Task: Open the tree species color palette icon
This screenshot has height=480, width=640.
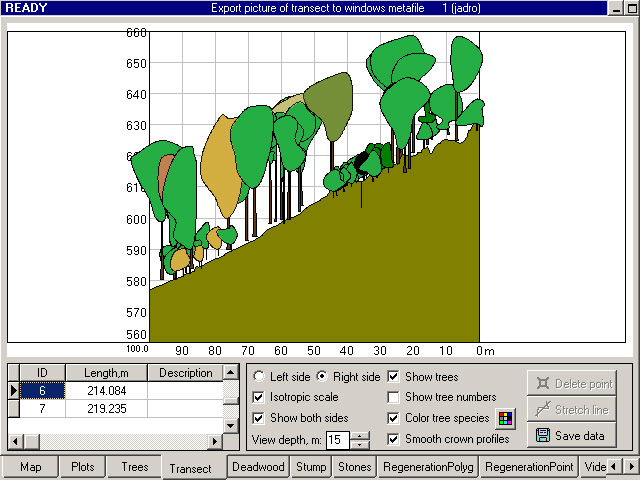Action: 505,418
